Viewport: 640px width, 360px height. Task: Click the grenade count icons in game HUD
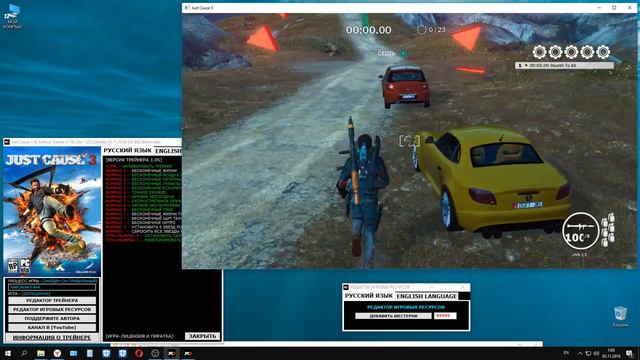coord(608,230)
